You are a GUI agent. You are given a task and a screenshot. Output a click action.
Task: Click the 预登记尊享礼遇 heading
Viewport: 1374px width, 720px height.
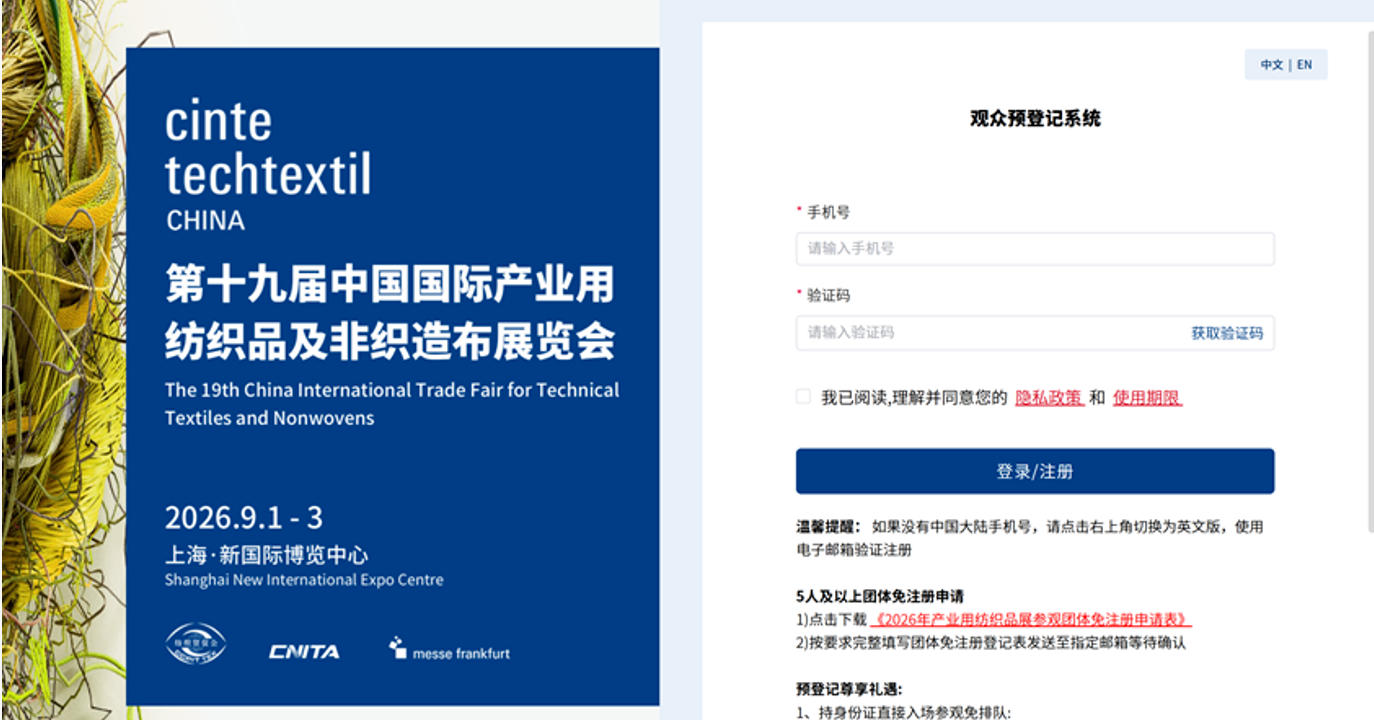point(849,688)
